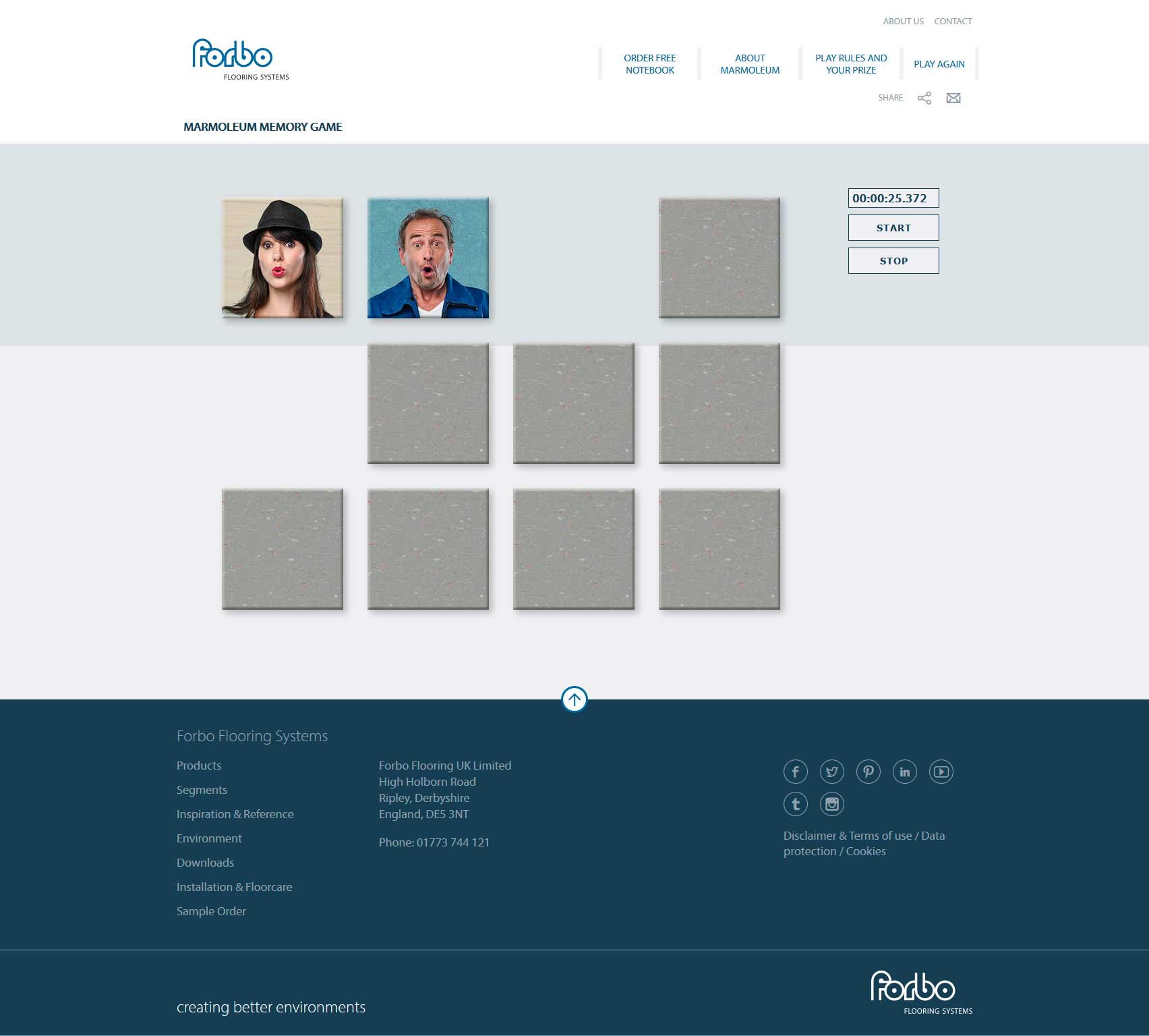
Task: Open the Twitter icon in footer
Action: point(831,772)
